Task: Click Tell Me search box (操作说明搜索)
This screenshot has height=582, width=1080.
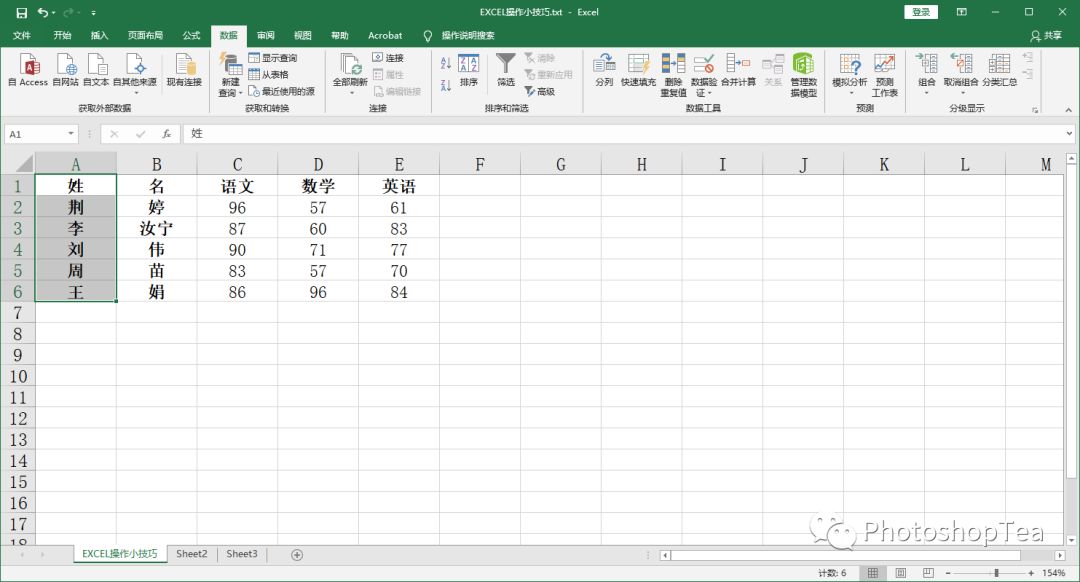Action: click(x=468, y=35)
